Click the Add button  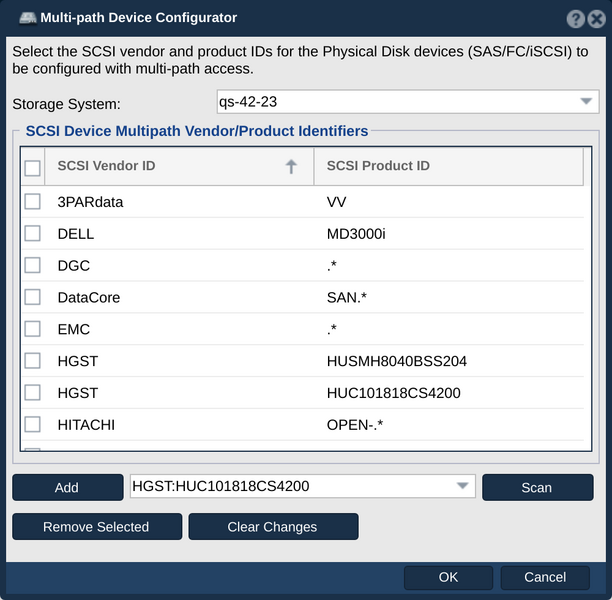tap(68, 488)
